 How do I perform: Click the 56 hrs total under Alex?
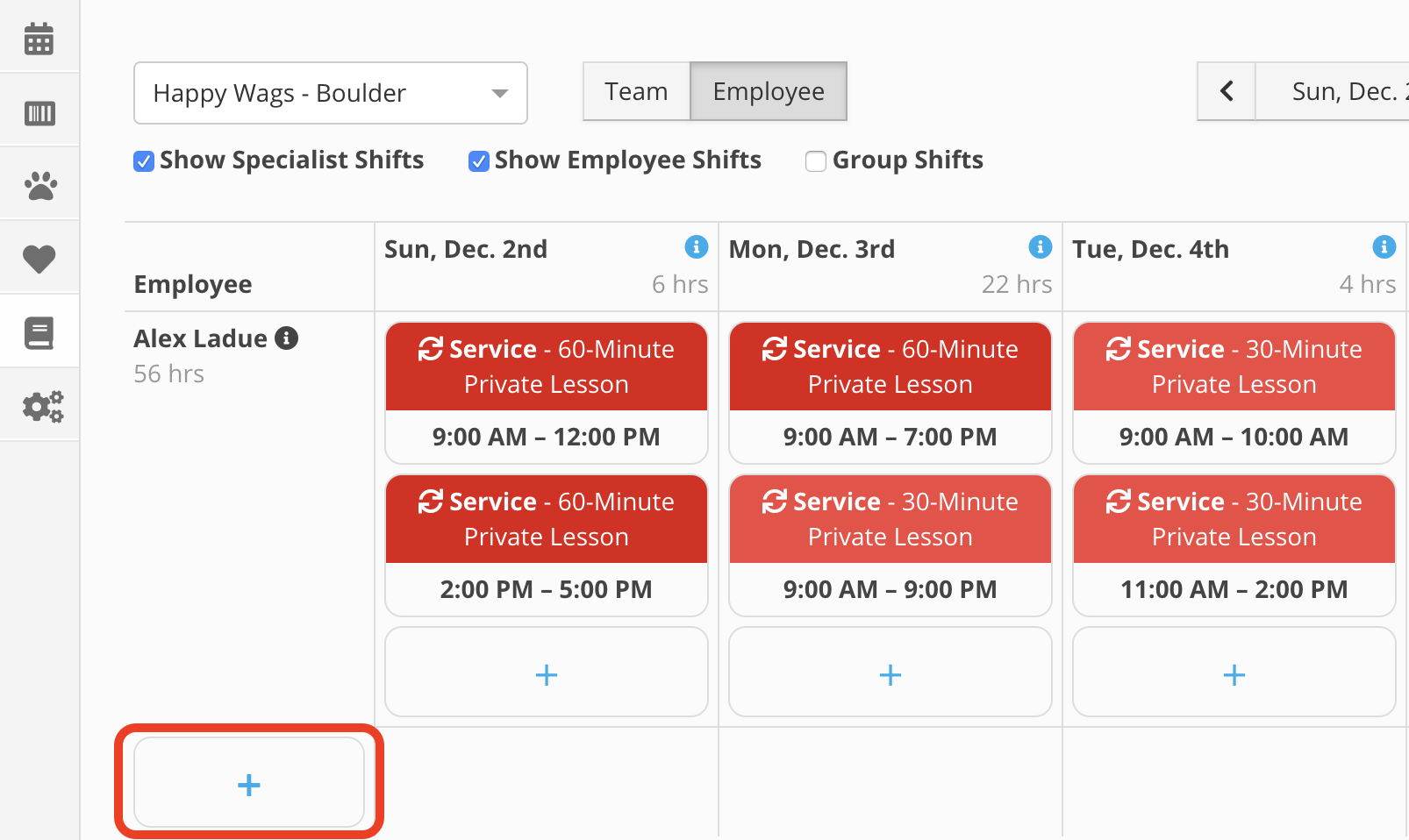pyautogui.click(x=168, y=374)
